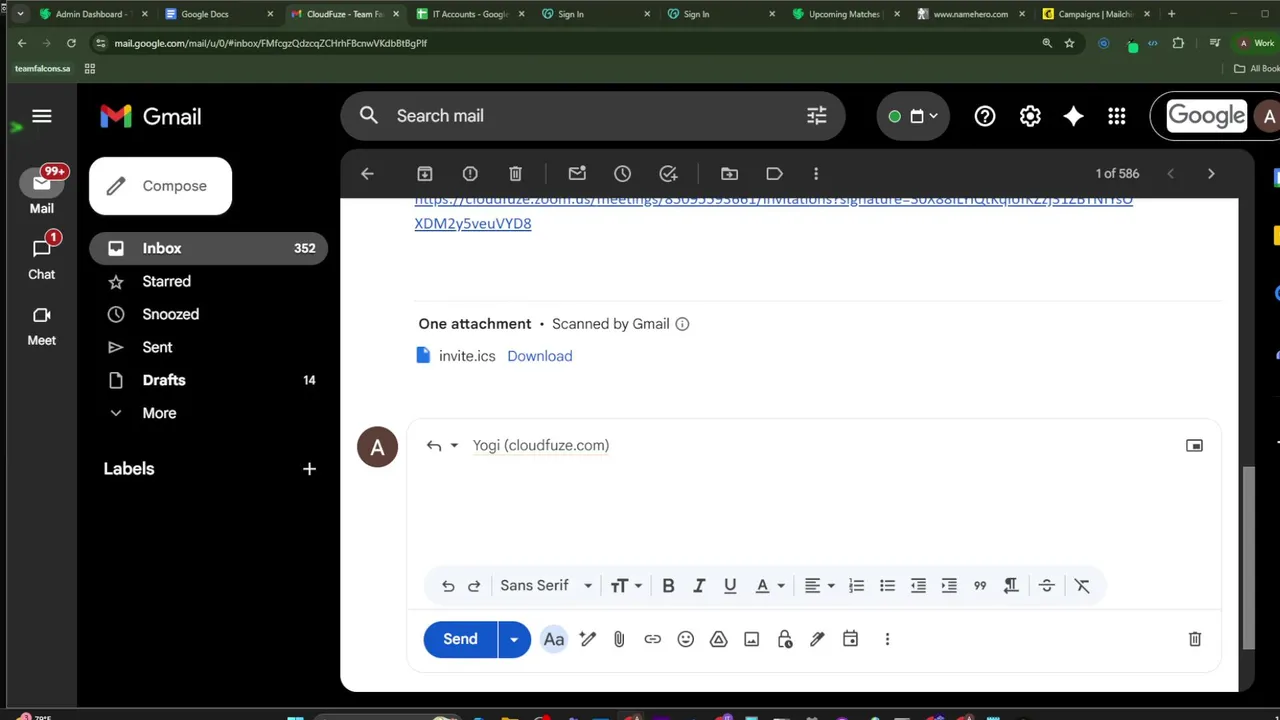Pop out the reply window
This screenshot has height=720, width=1280.
[1194, 446]
